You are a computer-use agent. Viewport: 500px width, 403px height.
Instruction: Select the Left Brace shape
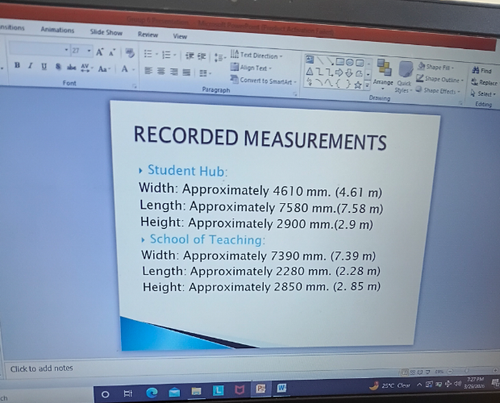(x=338, y=84)
